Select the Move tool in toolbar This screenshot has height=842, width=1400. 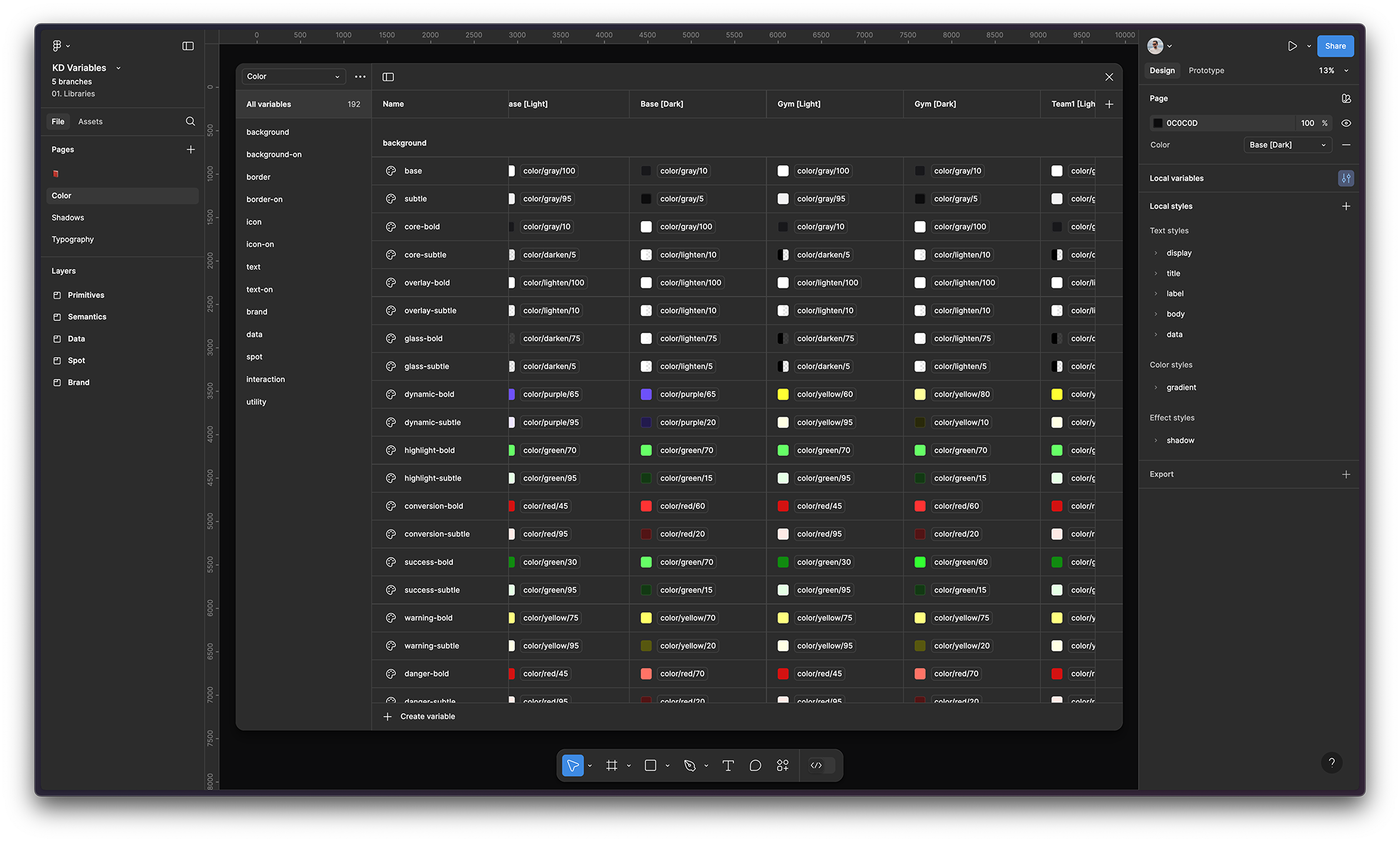point(572,765)
